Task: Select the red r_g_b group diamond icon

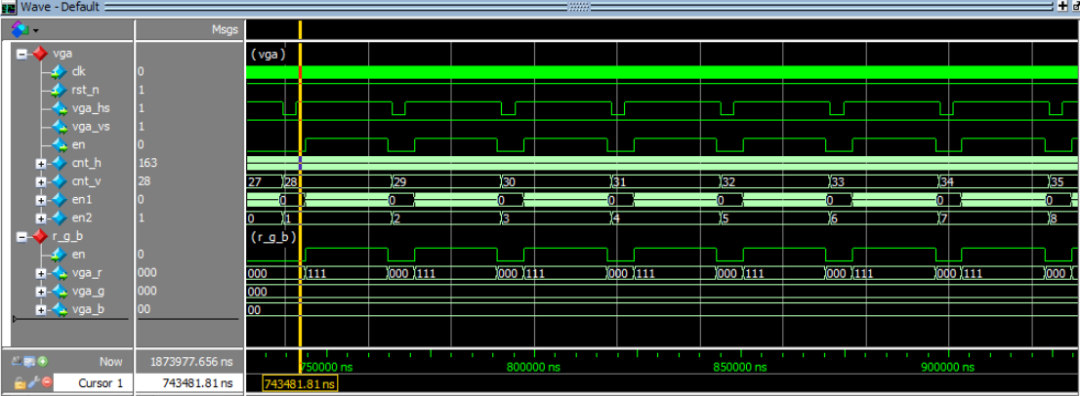Action: click(x=39, y=236)
